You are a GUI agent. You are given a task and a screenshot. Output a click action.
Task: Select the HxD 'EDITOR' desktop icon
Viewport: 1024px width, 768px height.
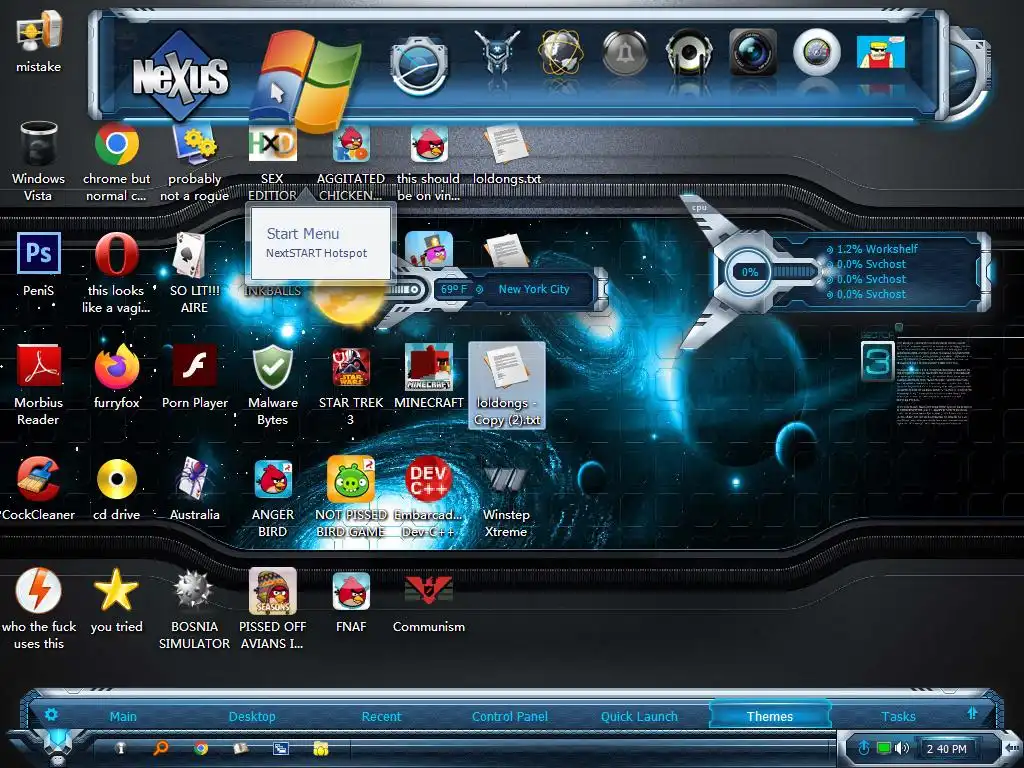(272, 161)
